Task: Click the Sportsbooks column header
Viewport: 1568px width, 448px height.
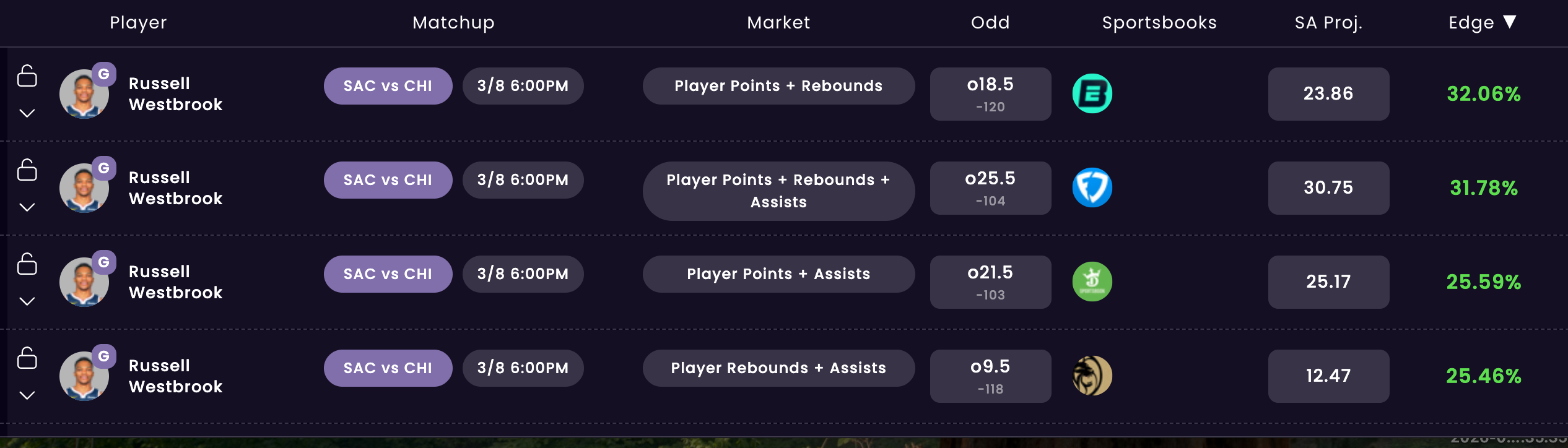Action: (1159, 23)
